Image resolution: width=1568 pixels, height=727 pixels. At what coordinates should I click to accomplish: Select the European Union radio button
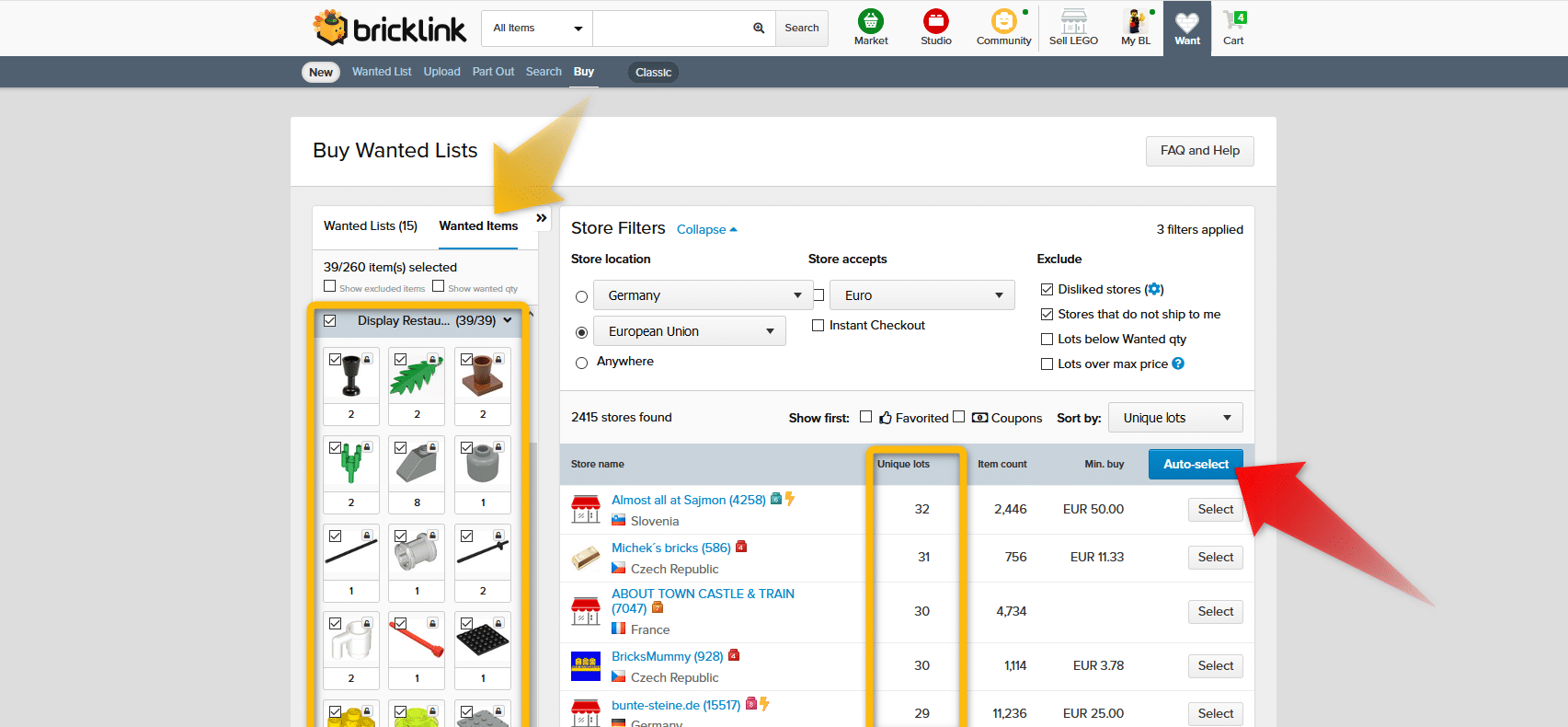click(581, 332)
